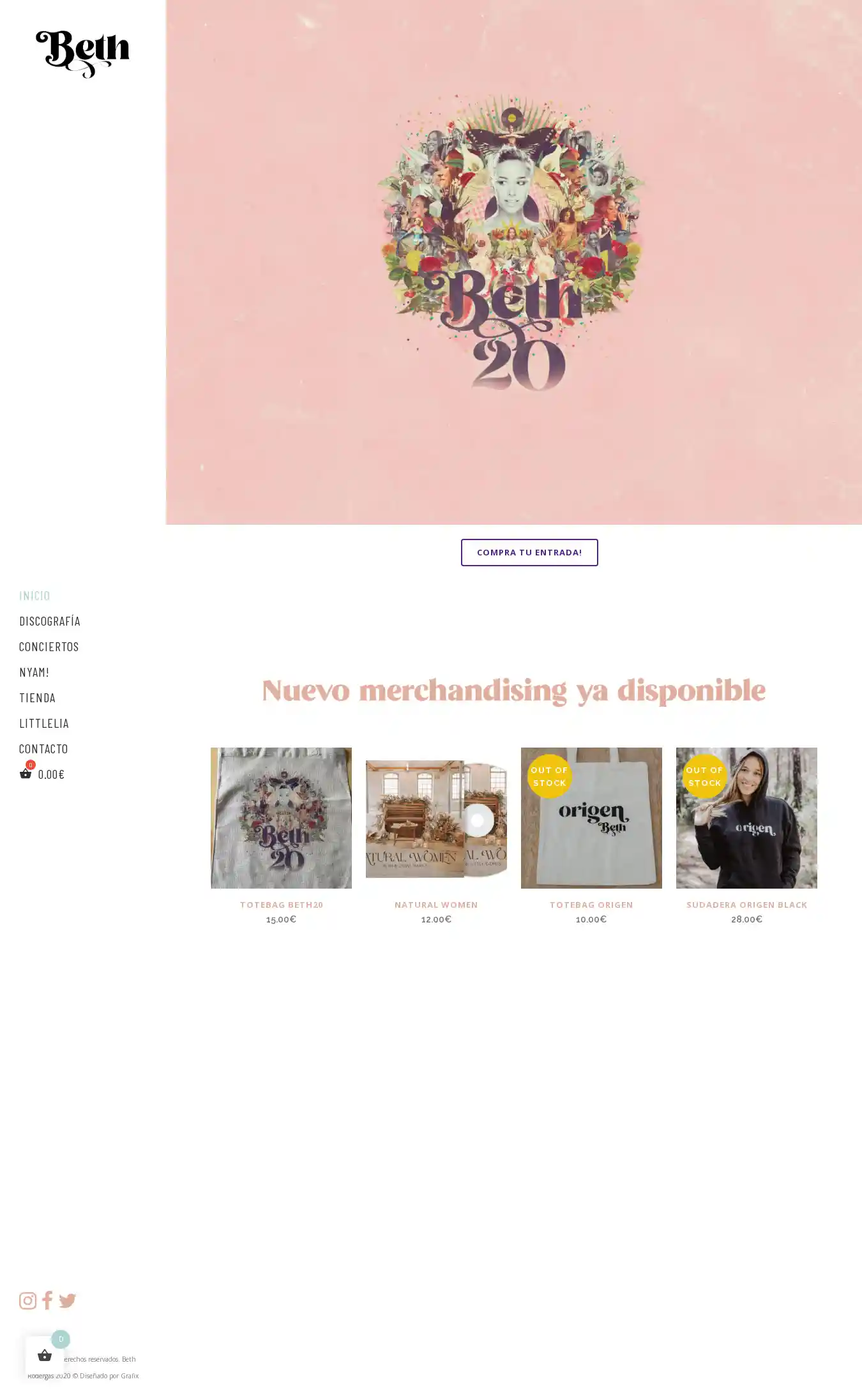Click the sidebar cart icon showing 0.00€
The width and height of the screenshot is (862, 1400).
pyautogui.click(x=26, y=774)
